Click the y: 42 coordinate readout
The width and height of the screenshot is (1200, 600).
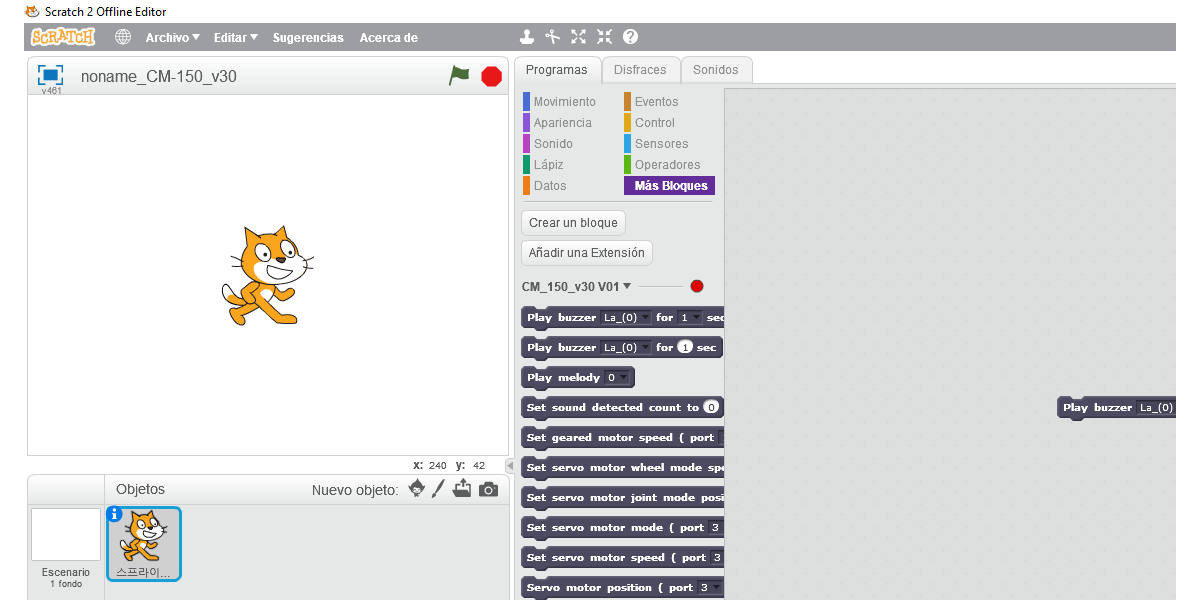click(x=471, y=465)
